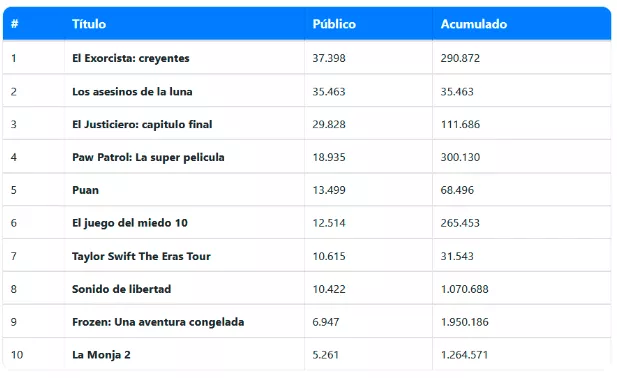Screen dimensions: 617x378
Task: Click the # ranking column header
Action: [15, 24]
